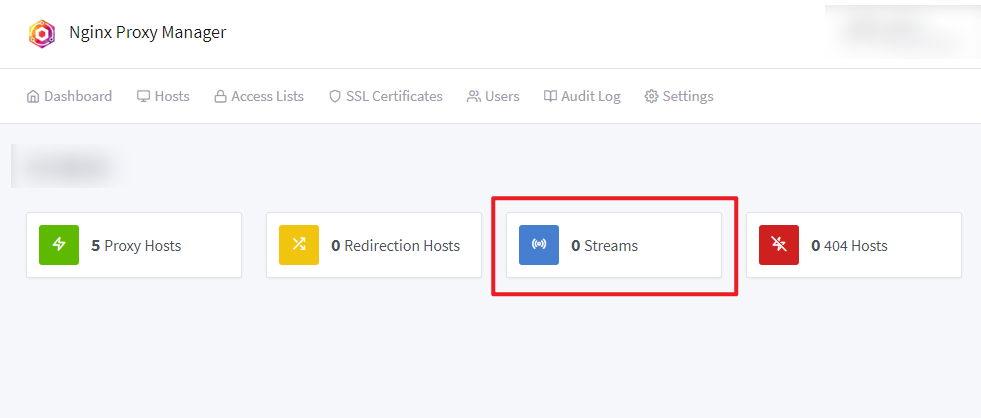Open the 0 Redirection Hosts card link
981x418 pixels.
(x=396, y=245)
